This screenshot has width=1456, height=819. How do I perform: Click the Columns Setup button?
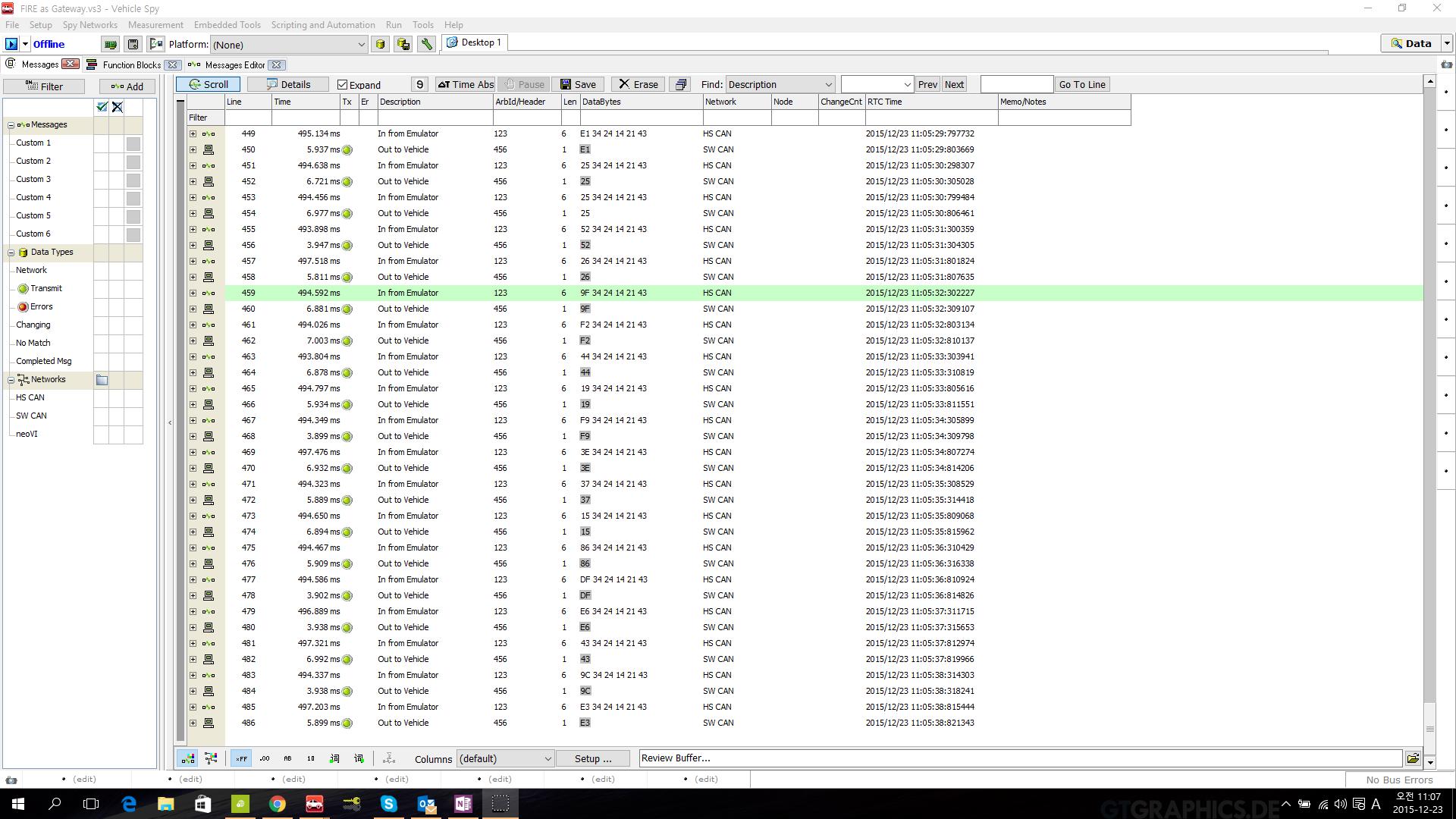pos(593,758)
